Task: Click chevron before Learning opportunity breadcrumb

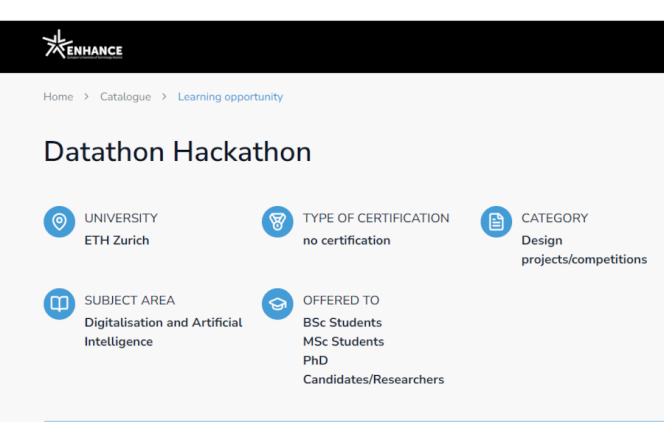Action: point(165,97)
